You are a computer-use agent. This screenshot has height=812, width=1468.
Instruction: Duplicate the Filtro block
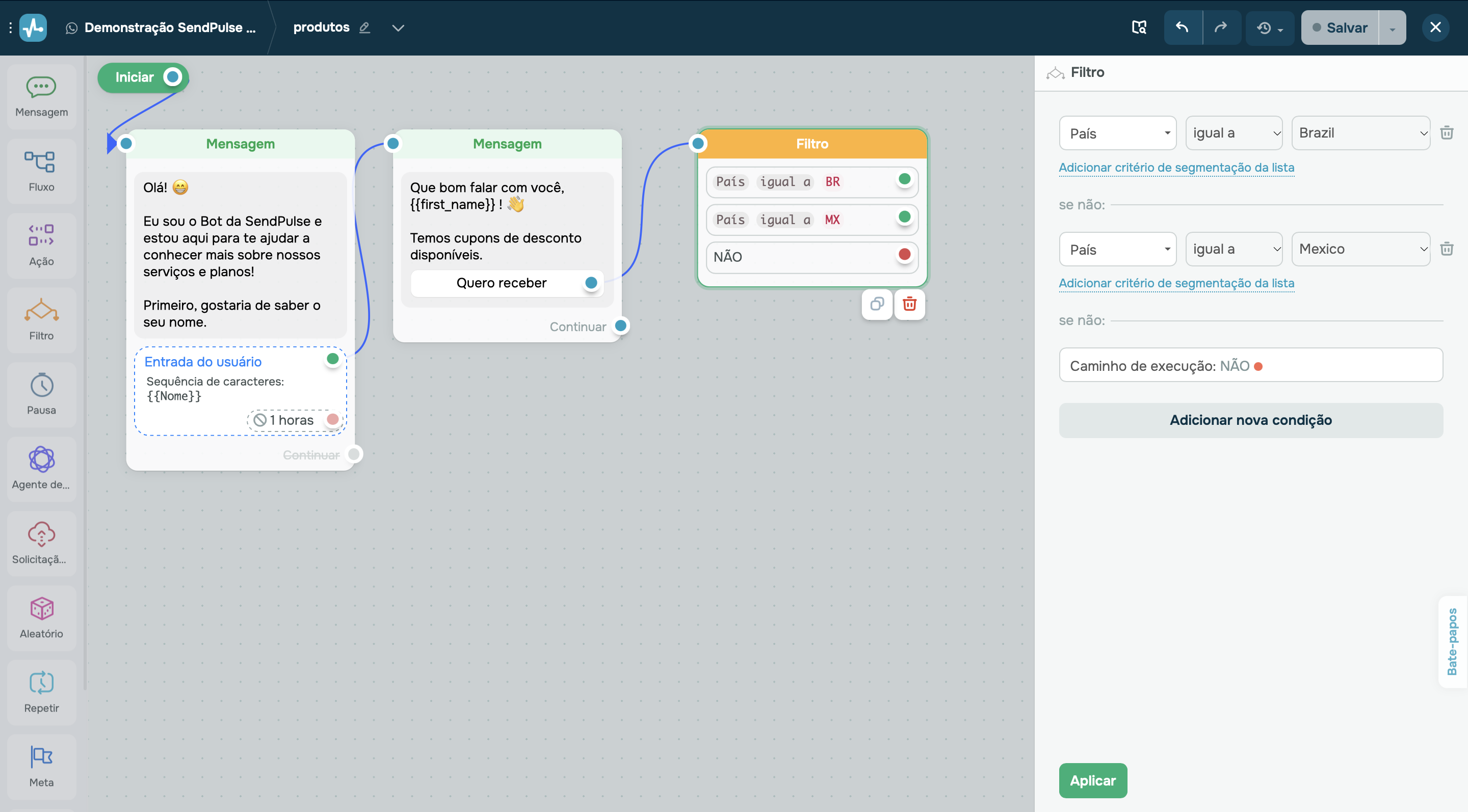[x=877, y=304]
